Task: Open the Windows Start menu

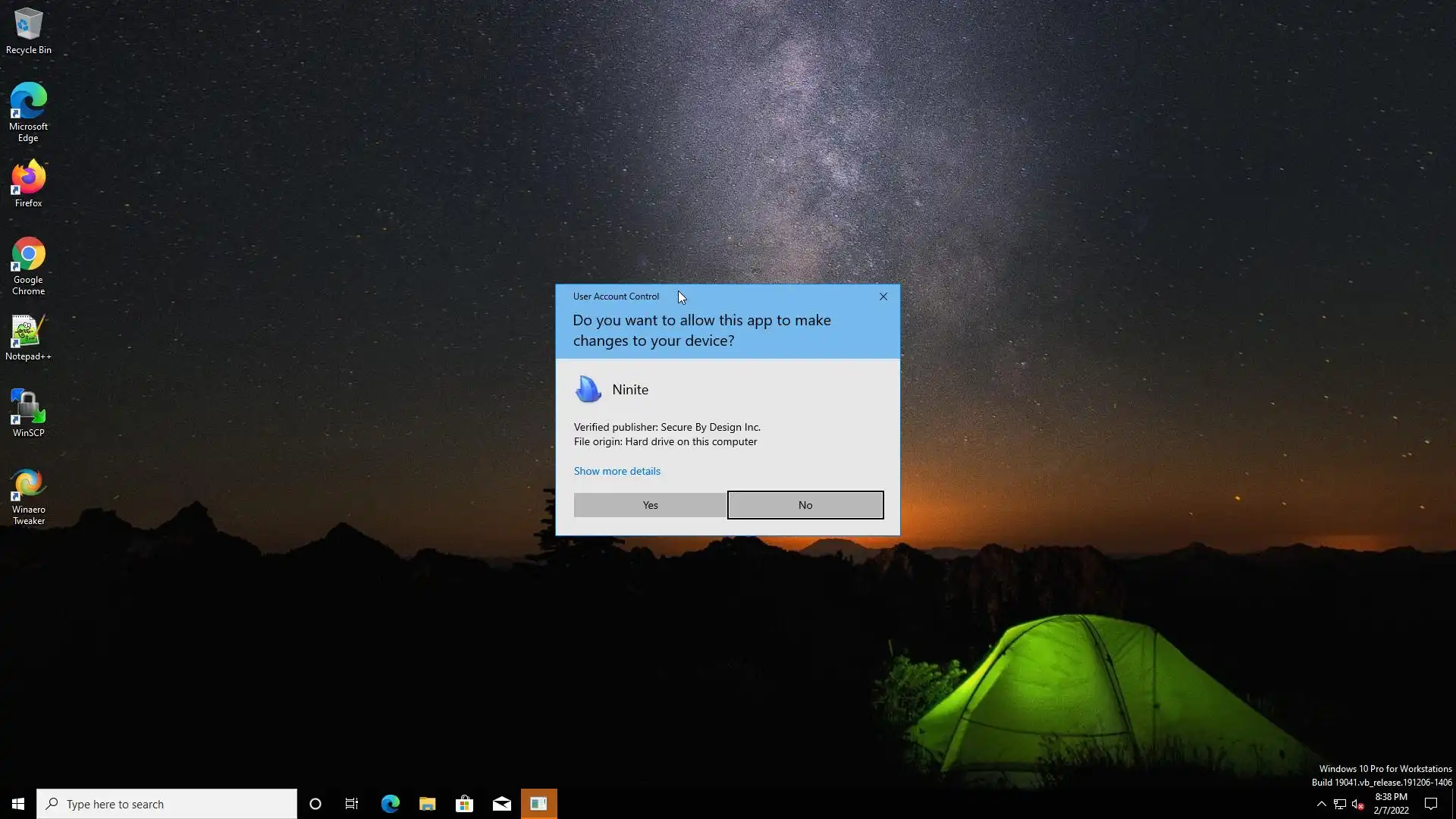Action: tap(18, 804)
